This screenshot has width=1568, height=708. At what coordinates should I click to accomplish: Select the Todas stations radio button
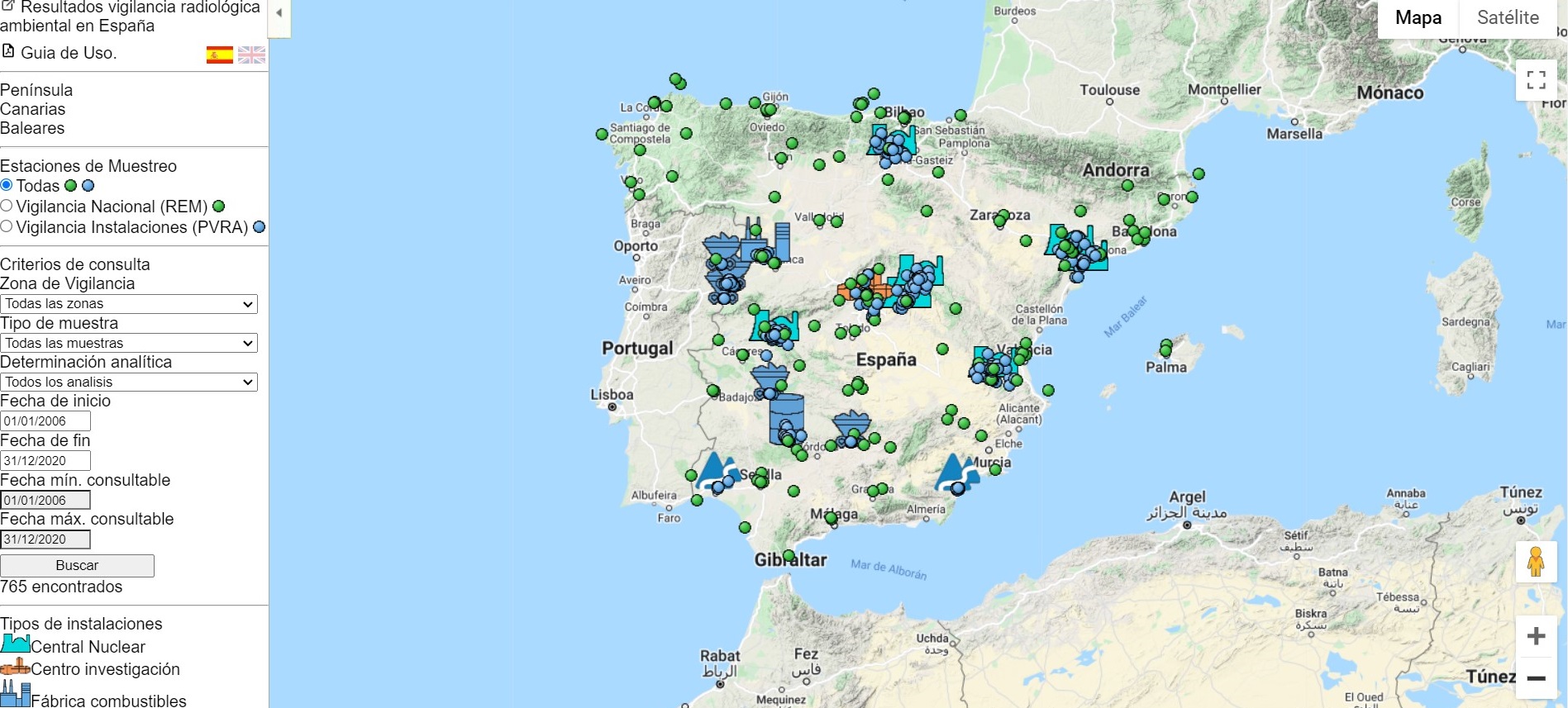7,185
